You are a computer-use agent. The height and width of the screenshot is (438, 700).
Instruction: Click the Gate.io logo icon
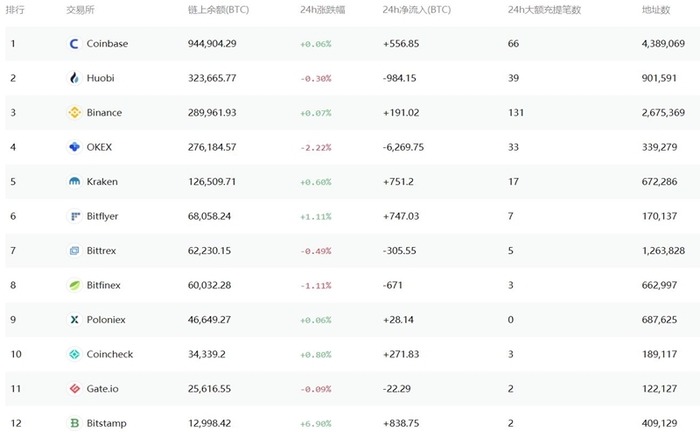[x=74, y=388]
